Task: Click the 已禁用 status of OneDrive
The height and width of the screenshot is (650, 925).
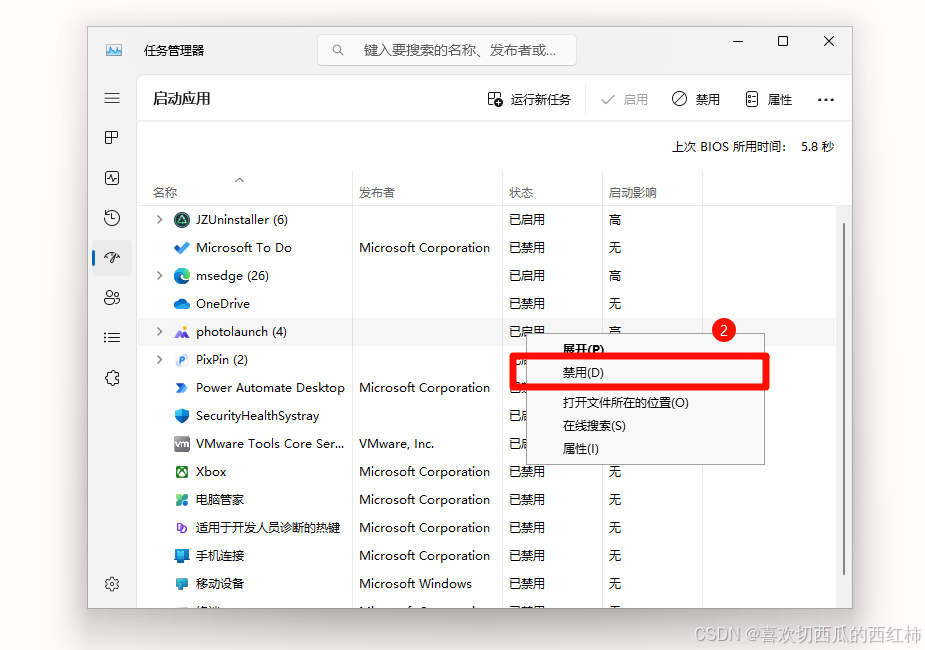Action: coord(527,304)
